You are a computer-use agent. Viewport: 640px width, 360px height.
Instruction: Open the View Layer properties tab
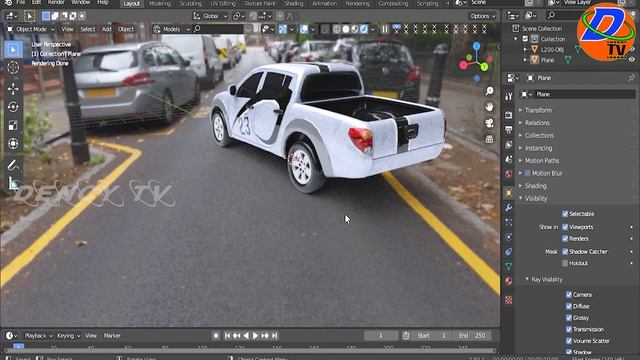pos(509,144)
